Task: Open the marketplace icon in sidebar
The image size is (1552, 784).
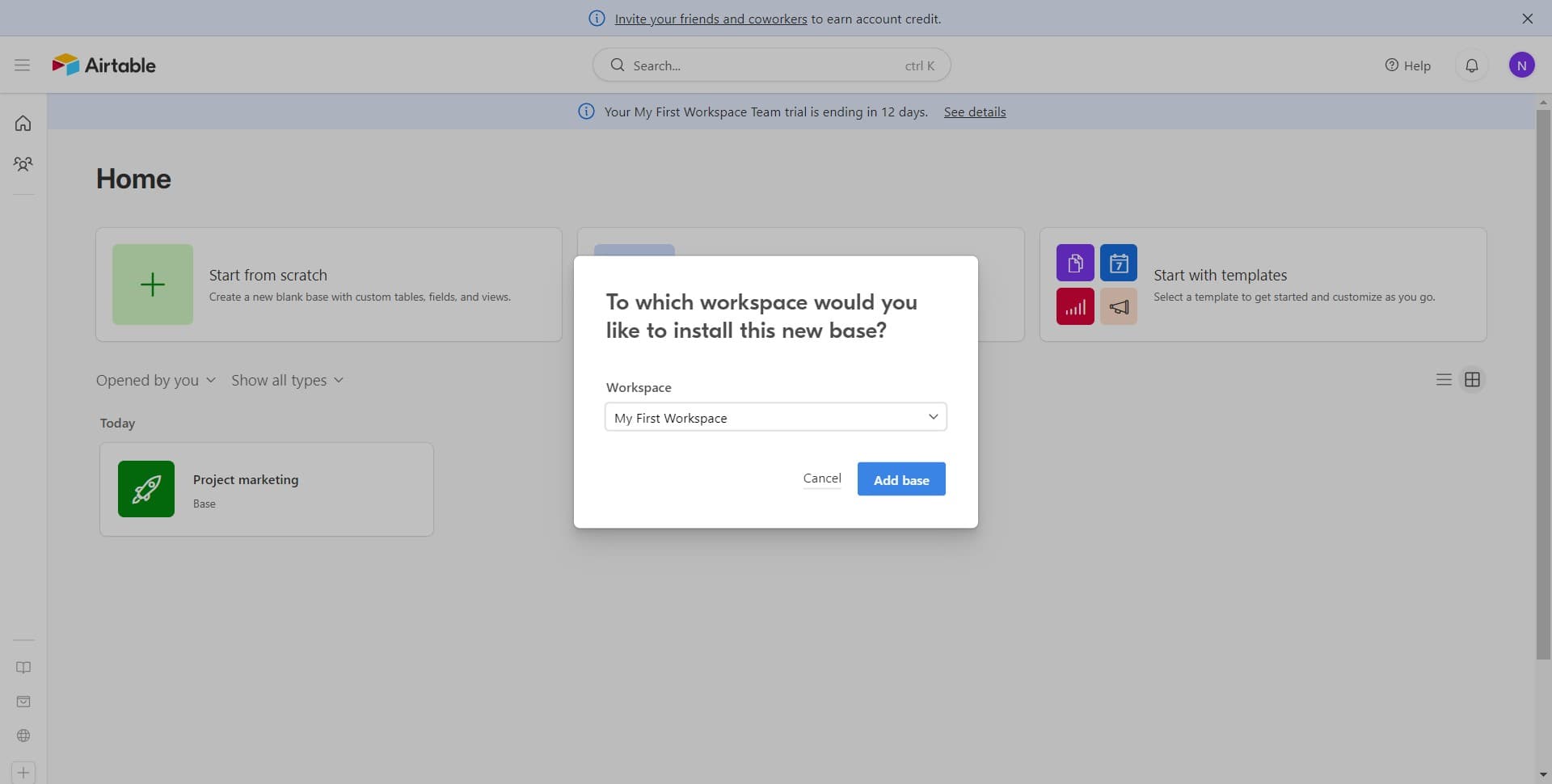Action: (x=23, y=702)
